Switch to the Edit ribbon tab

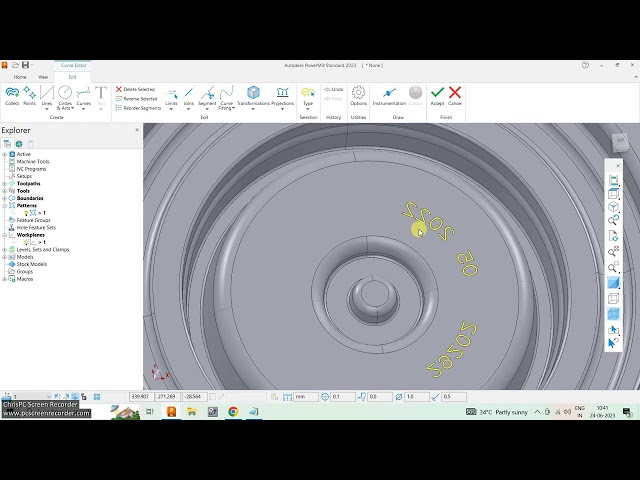click(72, 77)
